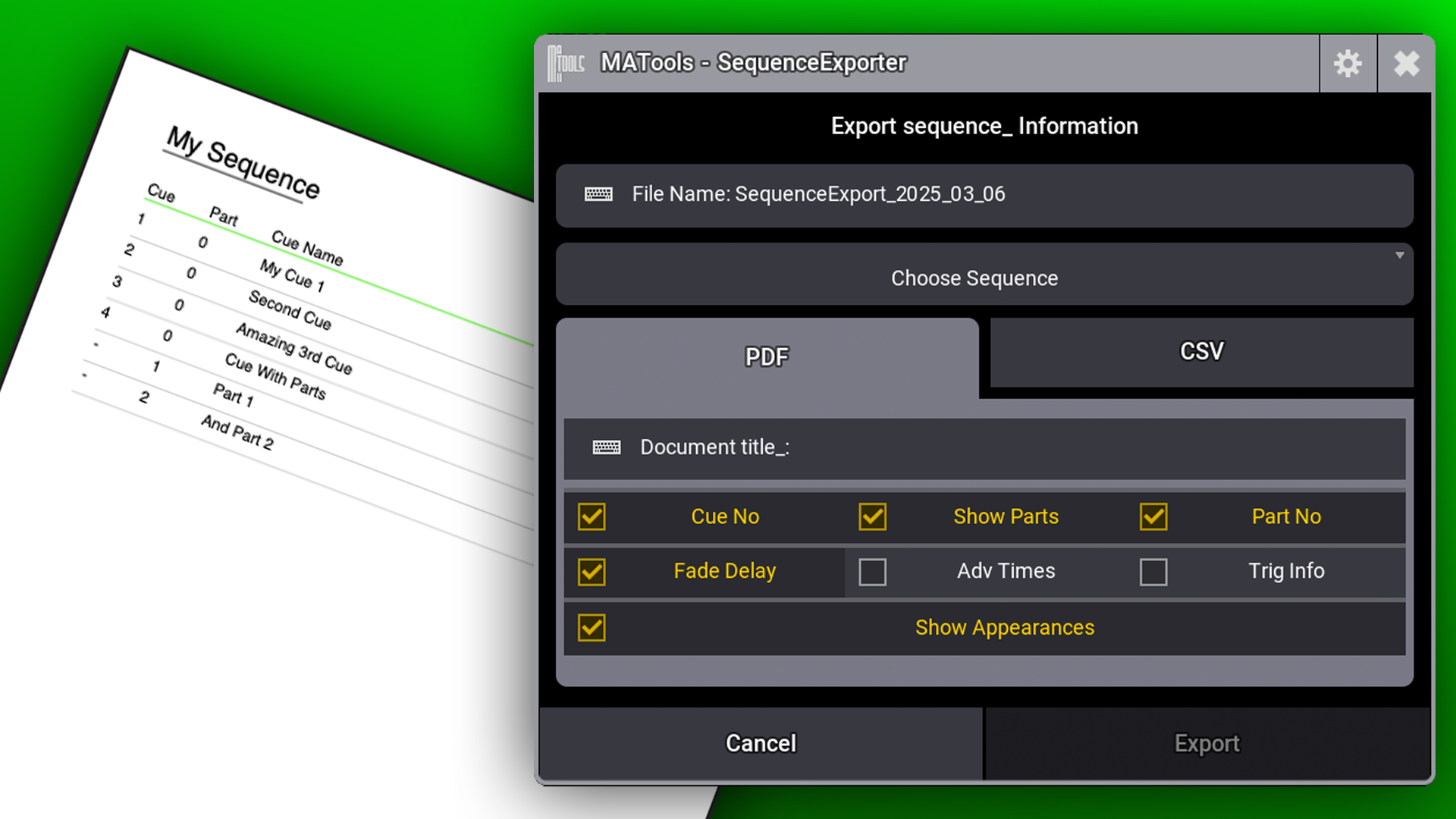The height and width of the screenshot is (819, 1456).
Task: Uncheck the Cue No checkbox
Action: (x=591, y=516)
